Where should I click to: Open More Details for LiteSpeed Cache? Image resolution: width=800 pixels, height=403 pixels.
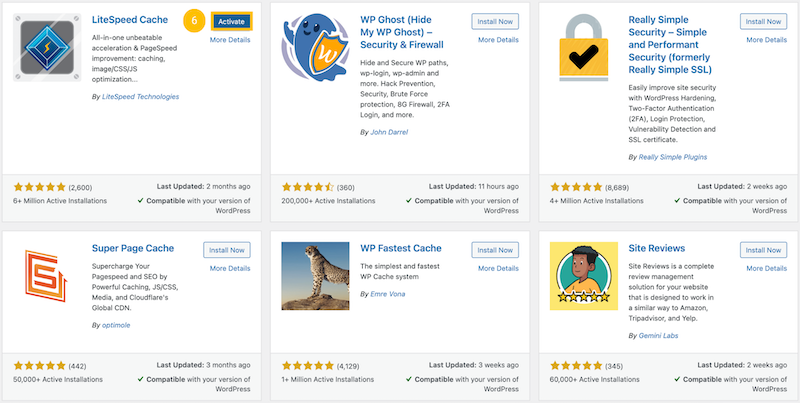coord(230,40)
